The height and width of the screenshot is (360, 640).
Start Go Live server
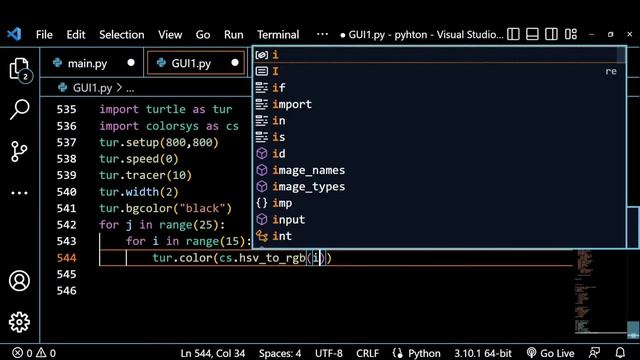click(x=550, y=353)
